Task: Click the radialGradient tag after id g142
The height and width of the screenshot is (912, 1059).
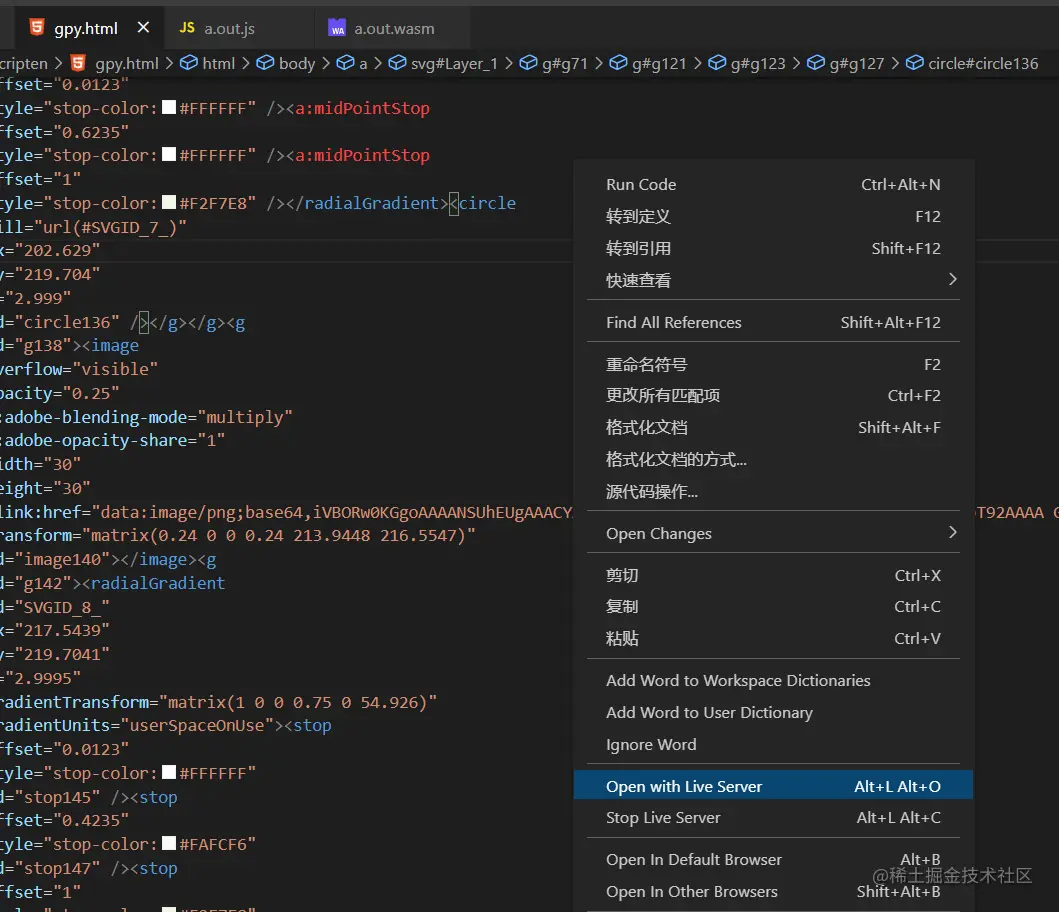Action: [x=157, y=582]
